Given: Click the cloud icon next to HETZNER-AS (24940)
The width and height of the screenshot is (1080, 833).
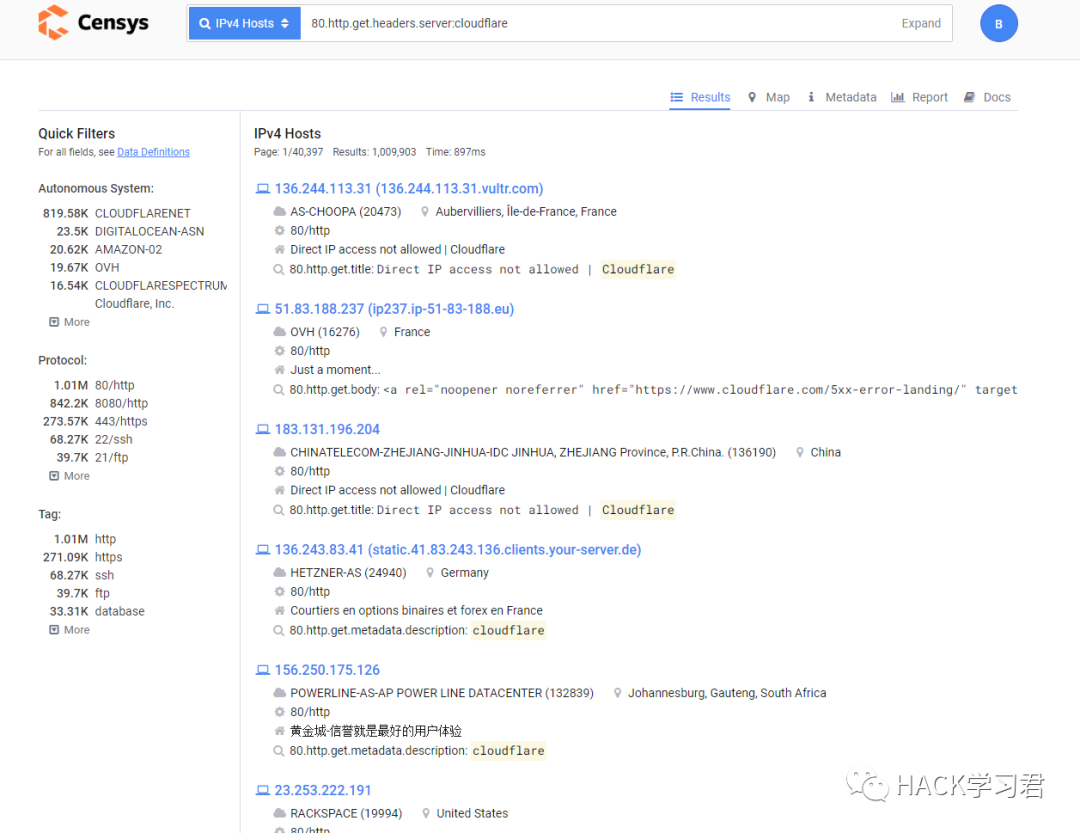Looking at the screenshot, I should tap(280, 573).
